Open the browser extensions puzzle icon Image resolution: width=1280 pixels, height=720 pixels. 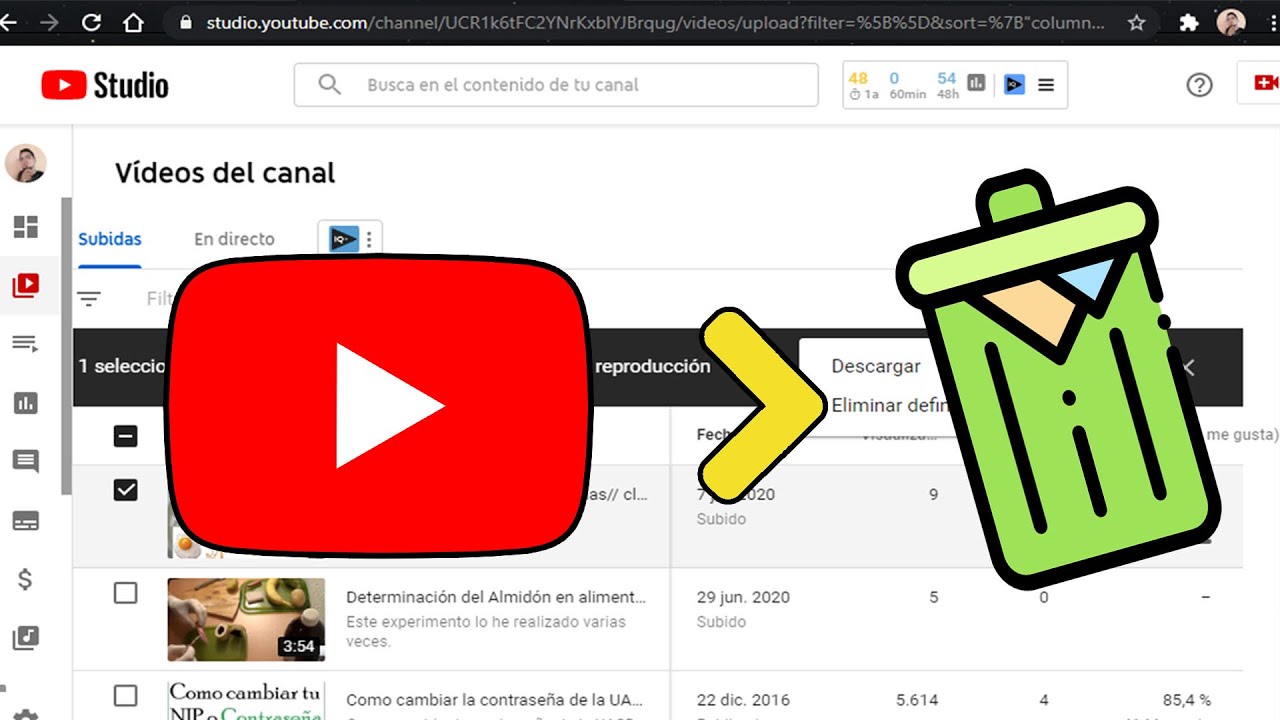click(x=1189, y=22)
